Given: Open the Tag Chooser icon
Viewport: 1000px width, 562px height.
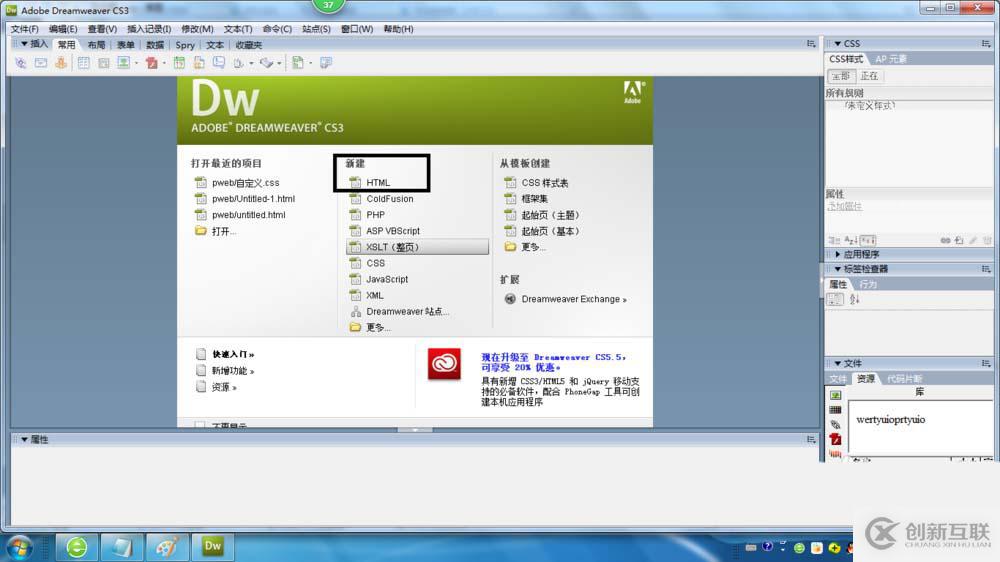Looking at the screenshot, I should [x=326, y=63].
